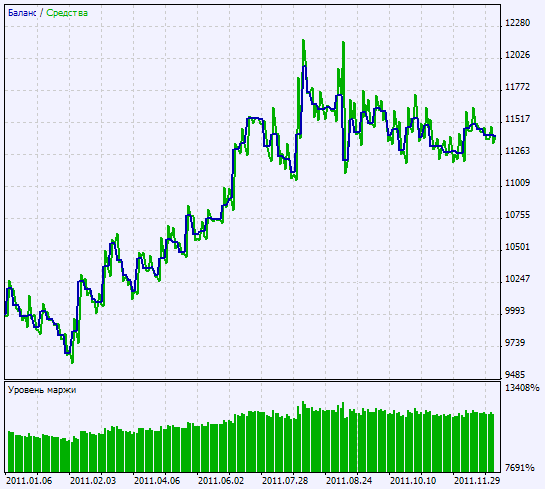This screenshot has height=489, width=545.
Task: Click the 10501 price axis value
Action: click(518, 247)
